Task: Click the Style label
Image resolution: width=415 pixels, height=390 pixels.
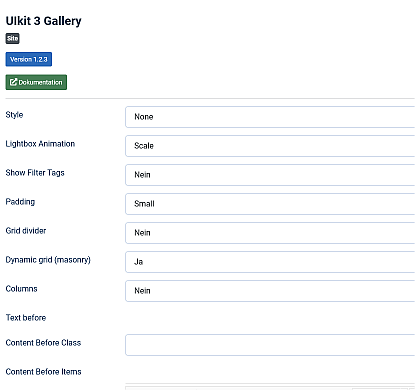Action: coord(14,115)
